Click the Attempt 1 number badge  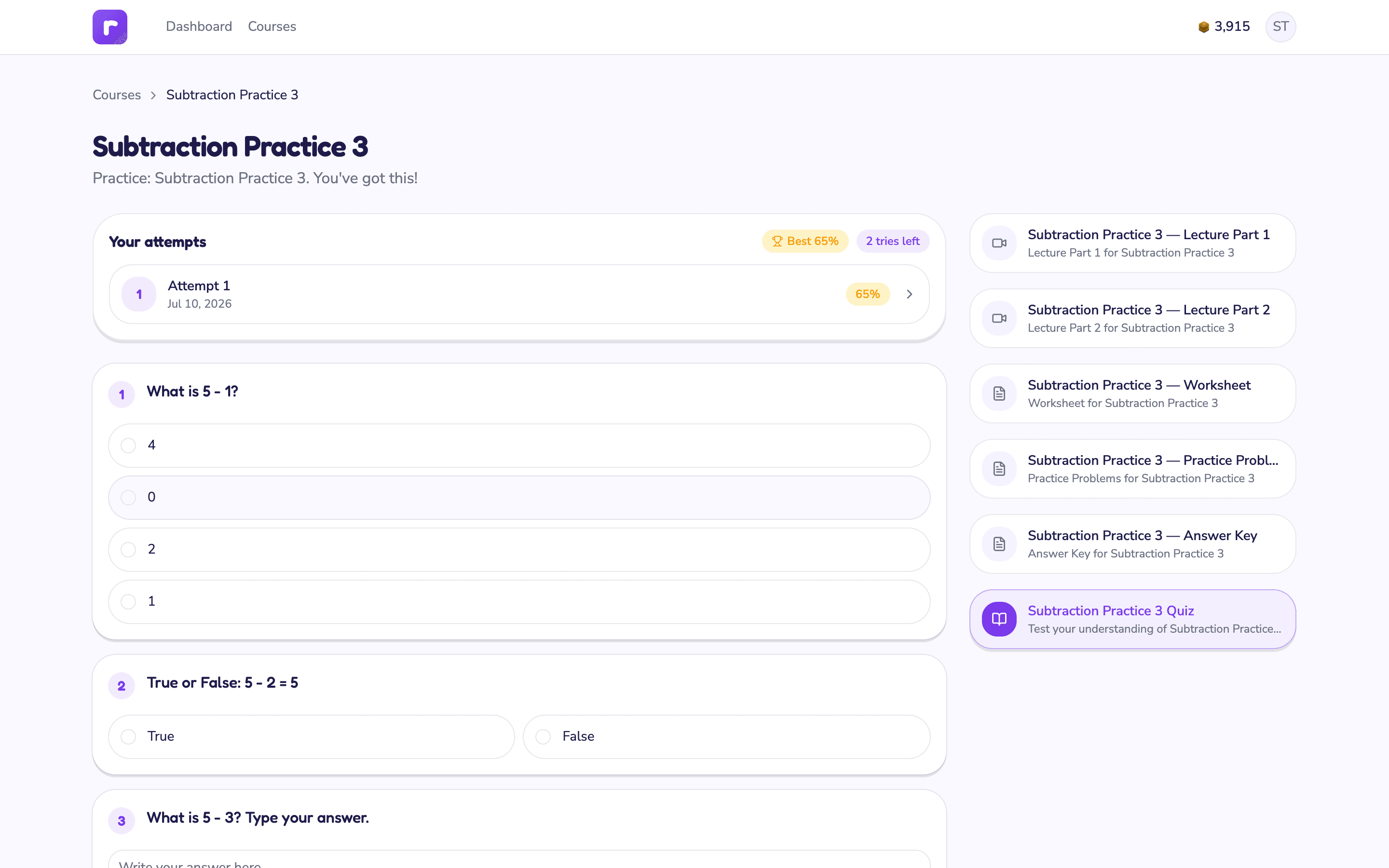[x=139, y=294]
